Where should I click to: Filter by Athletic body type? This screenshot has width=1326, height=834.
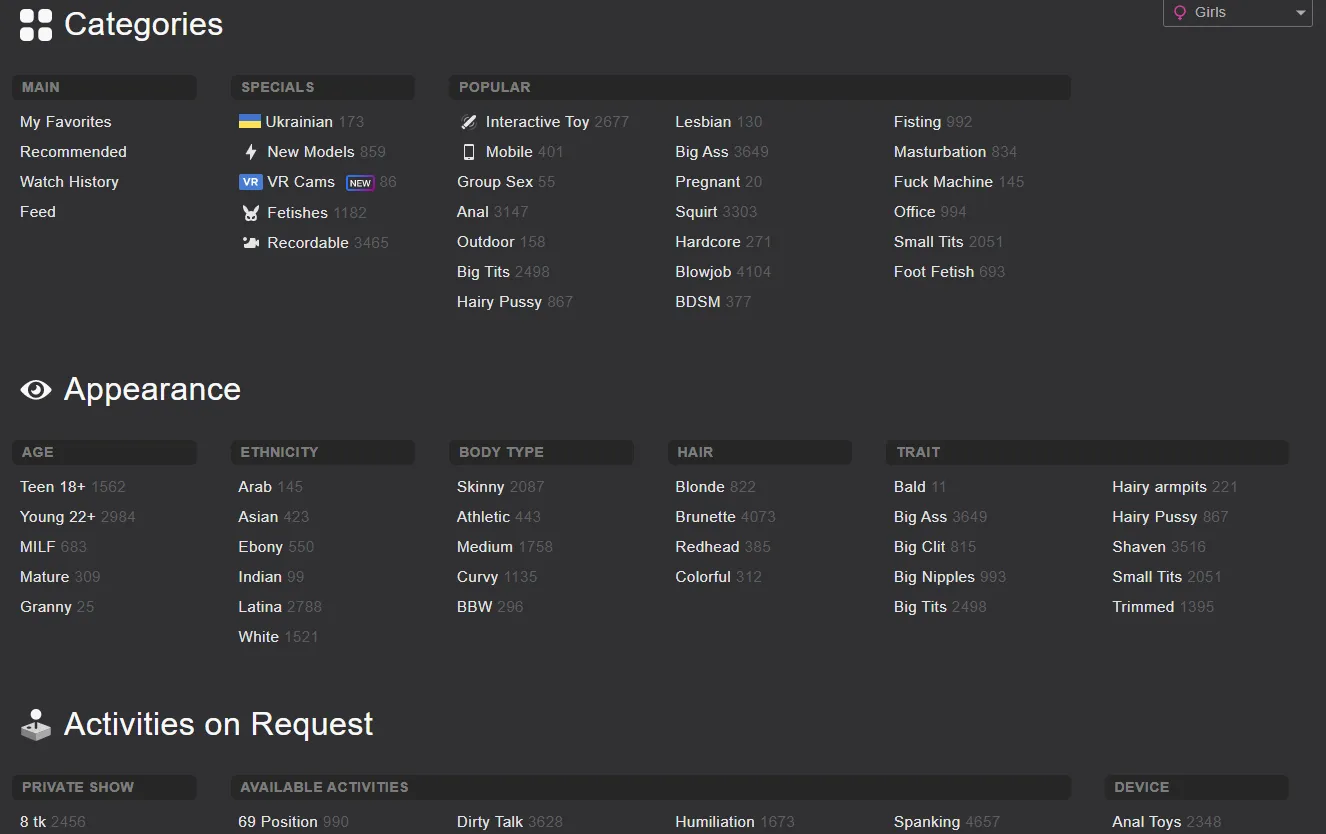484,517
